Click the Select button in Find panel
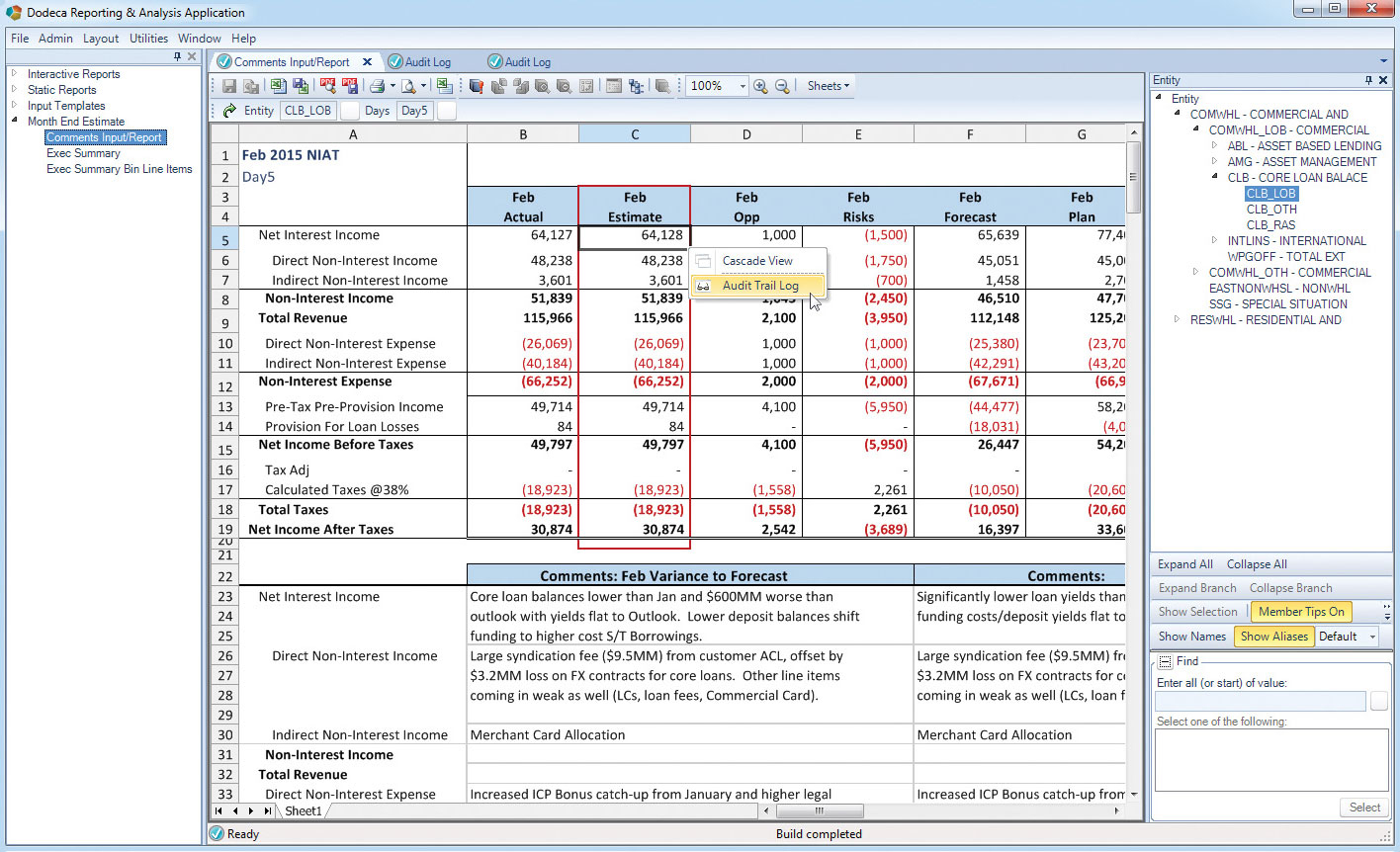The image size is (1400, 852). pyautogui.click(x=1363, y=807)
